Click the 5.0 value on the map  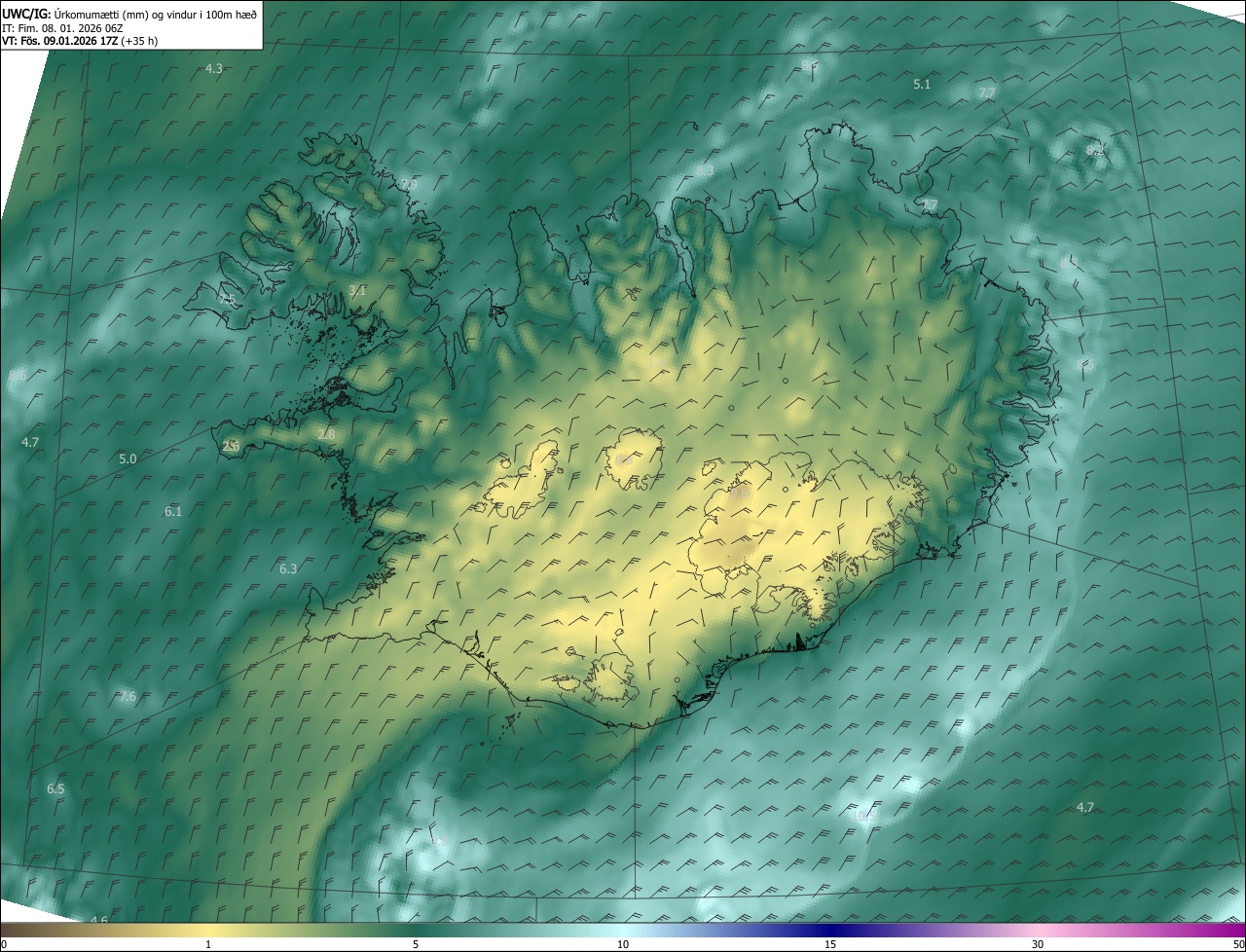[x=128, y=458]
